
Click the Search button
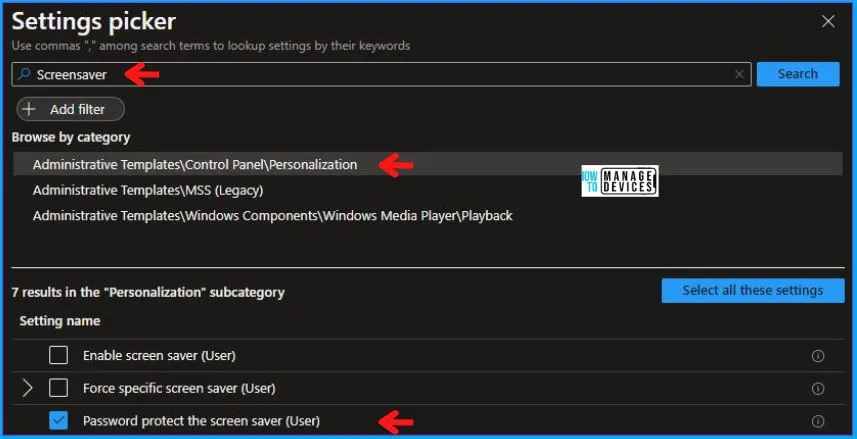pos(798,74)
